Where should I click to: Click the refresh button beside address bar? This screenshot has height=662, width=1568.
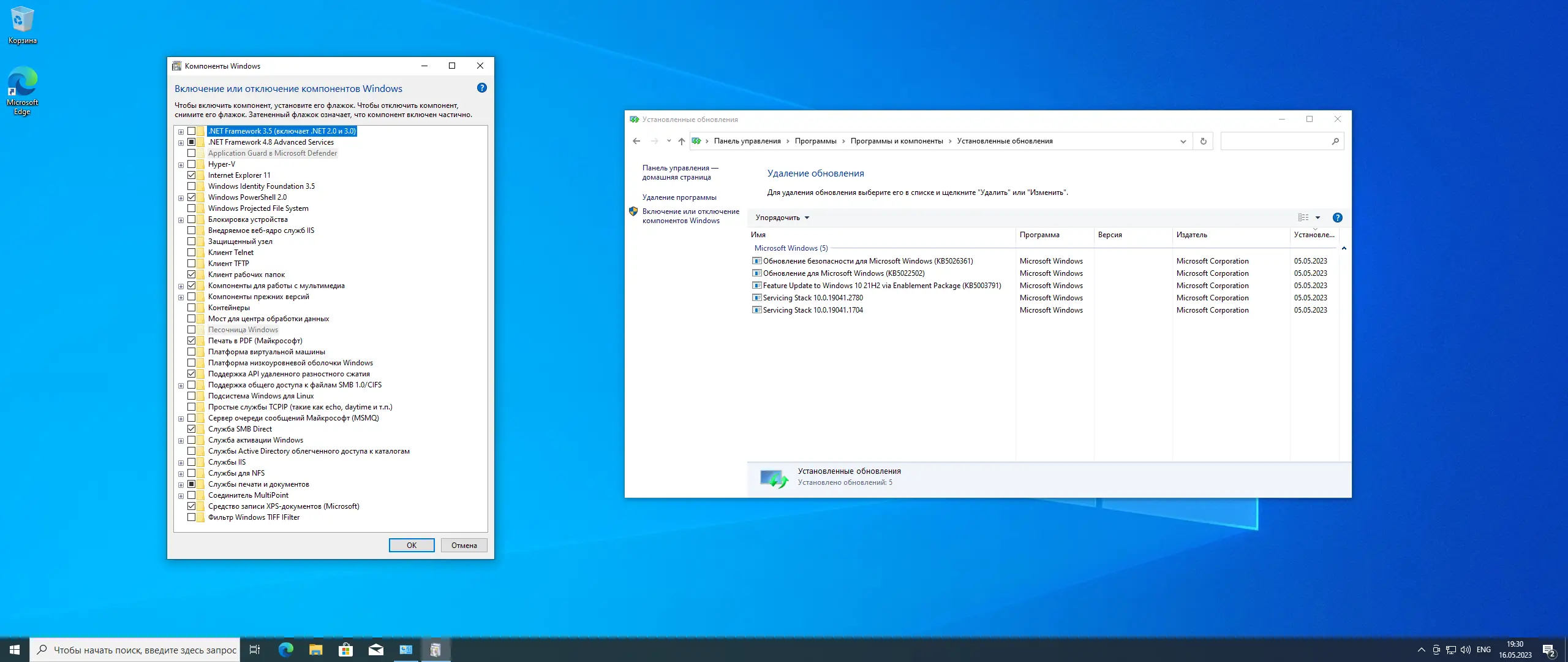pos(1203,142)
